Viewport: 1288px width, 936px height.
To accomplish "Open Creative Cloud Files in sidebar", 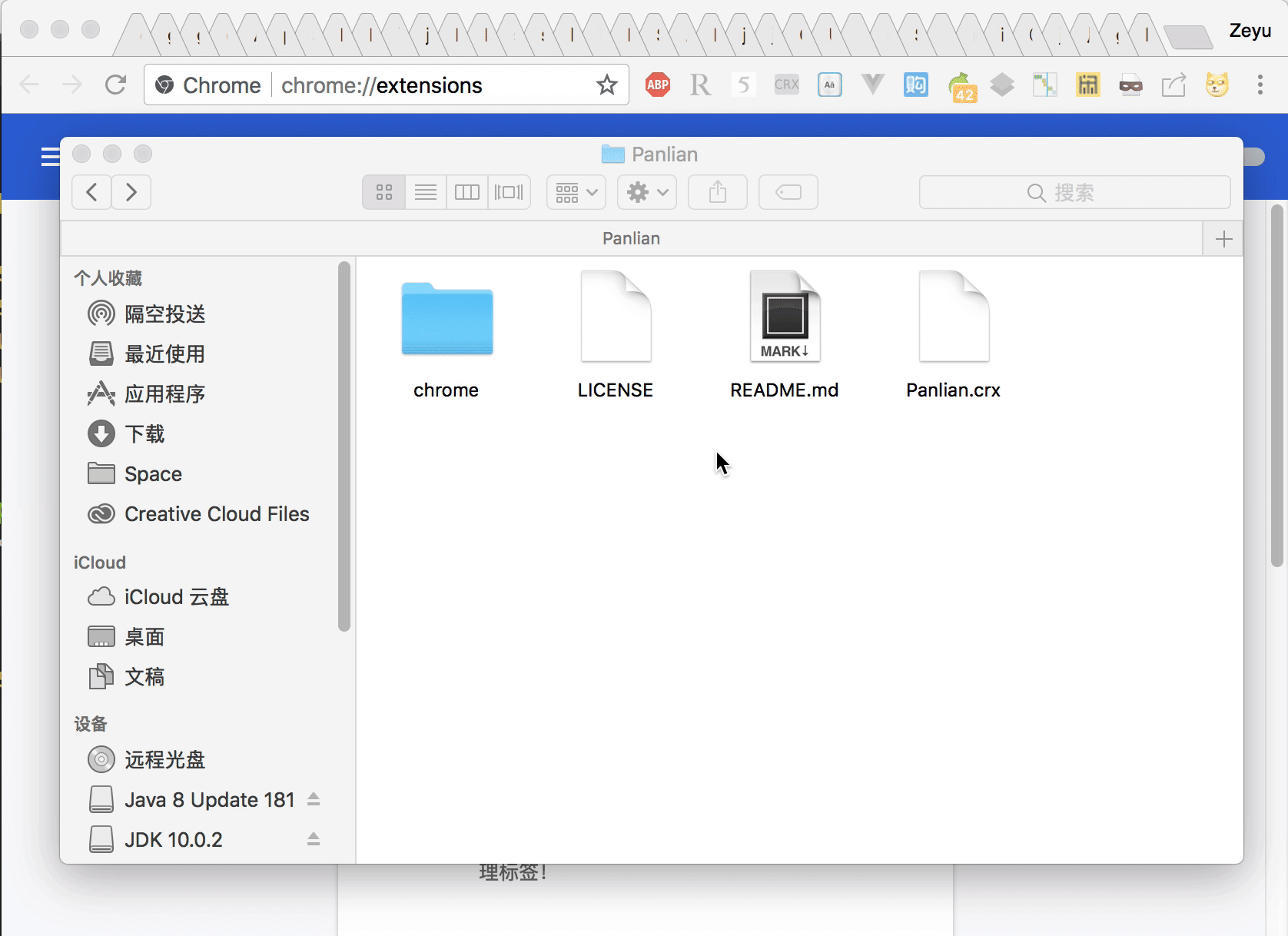I will point(217,514).
